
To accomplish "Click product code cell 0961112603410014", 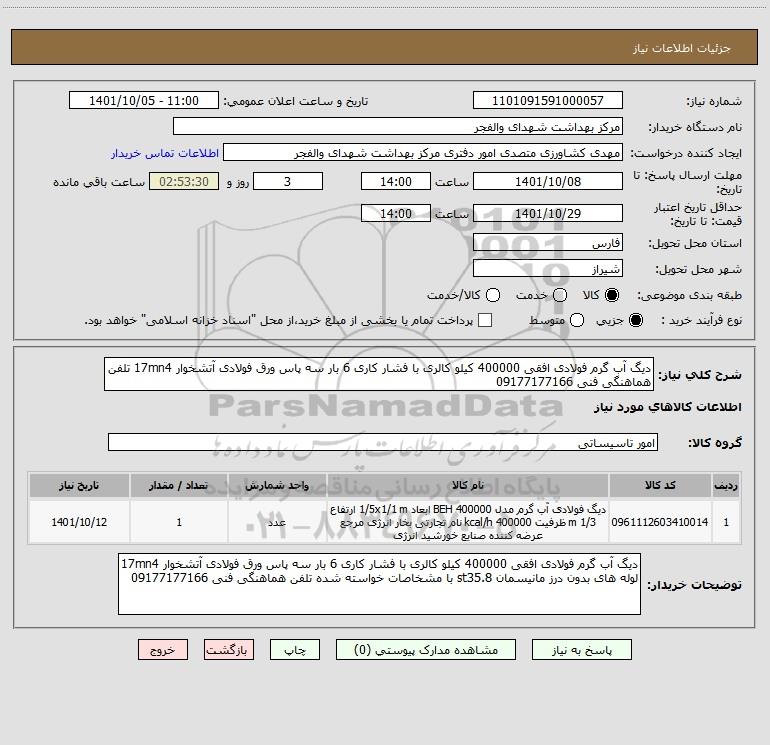I will tap(660, 522).
